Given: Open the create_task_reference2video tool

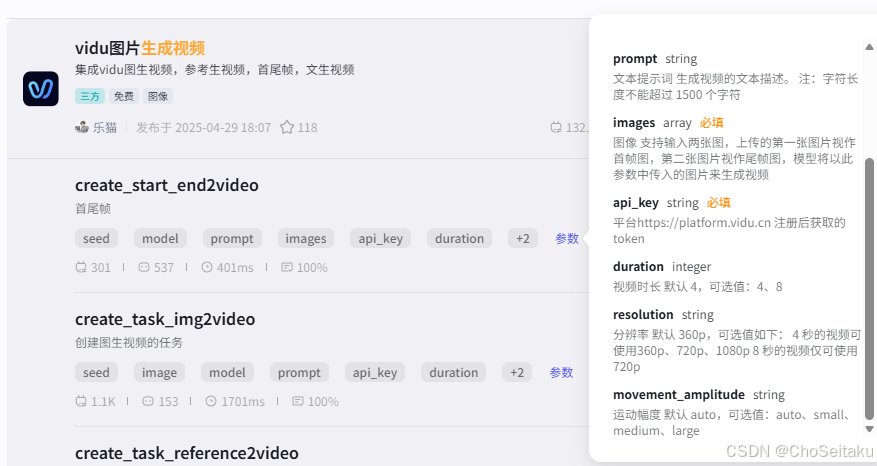Looking at the screenshot, I should click(x=187, y=453).
